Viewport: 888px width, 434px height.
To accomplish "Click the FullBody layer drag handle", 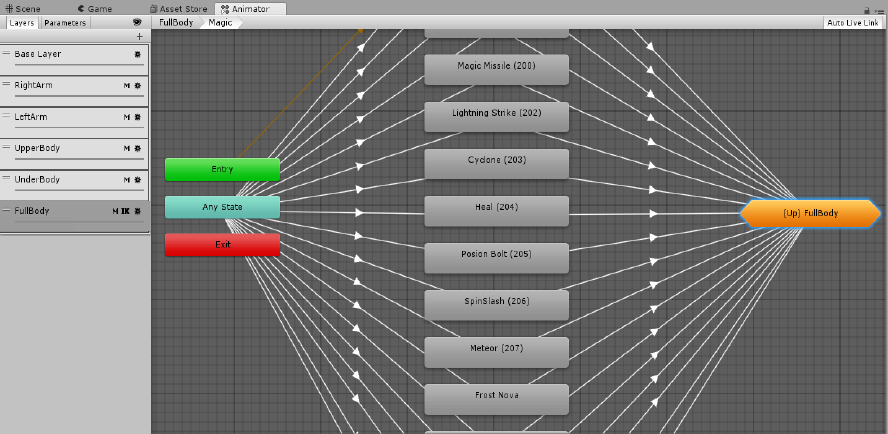I will [7, 210].
